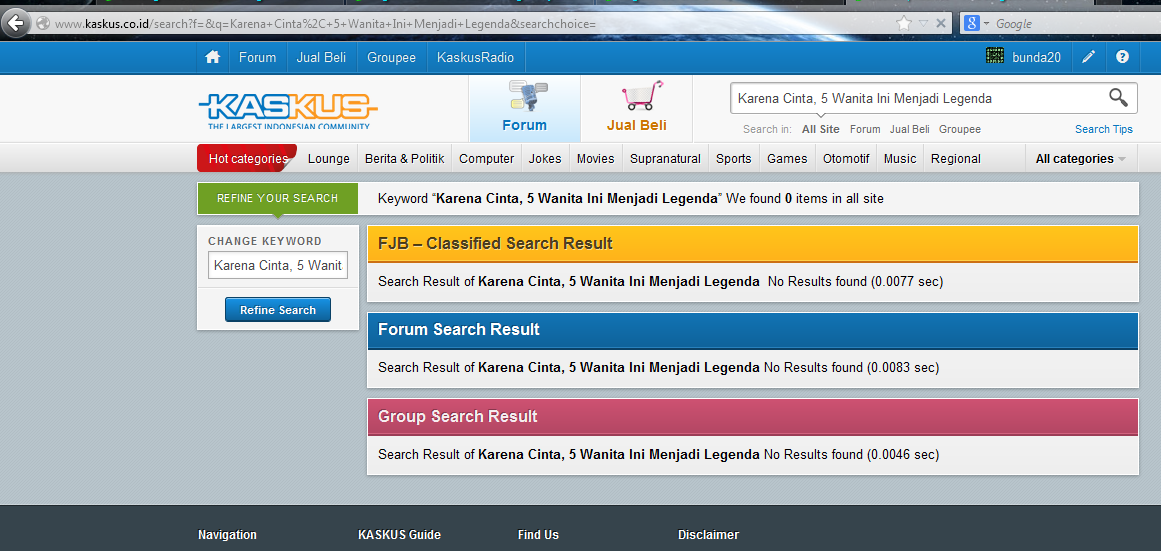The image size is (1161, 551).
Task: Click the KASKUS logo
Action: (288, 111)
